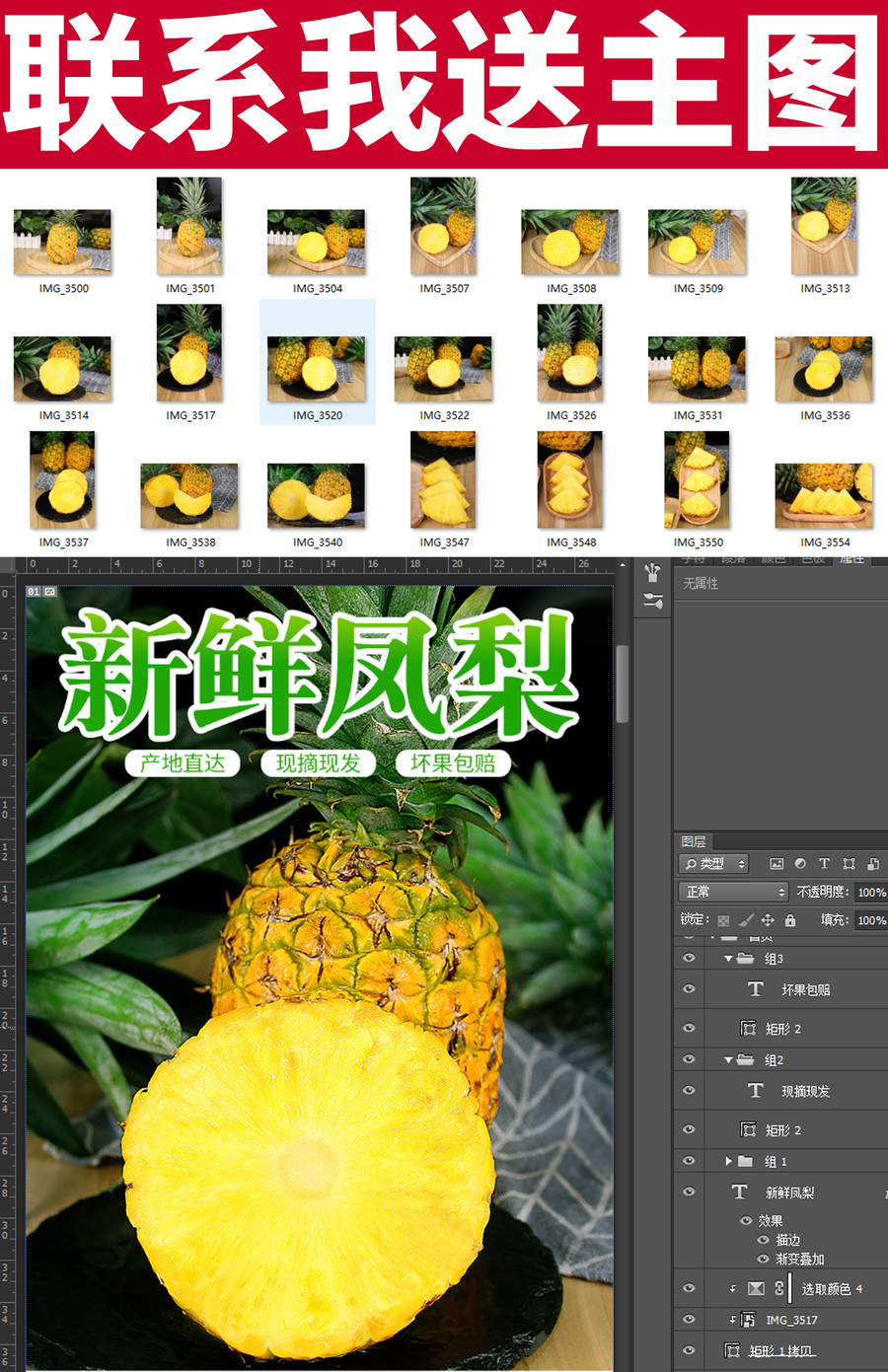The image size is (888, 1372).
Task: Click lock all padlock icon
Action: coord(790,920)
